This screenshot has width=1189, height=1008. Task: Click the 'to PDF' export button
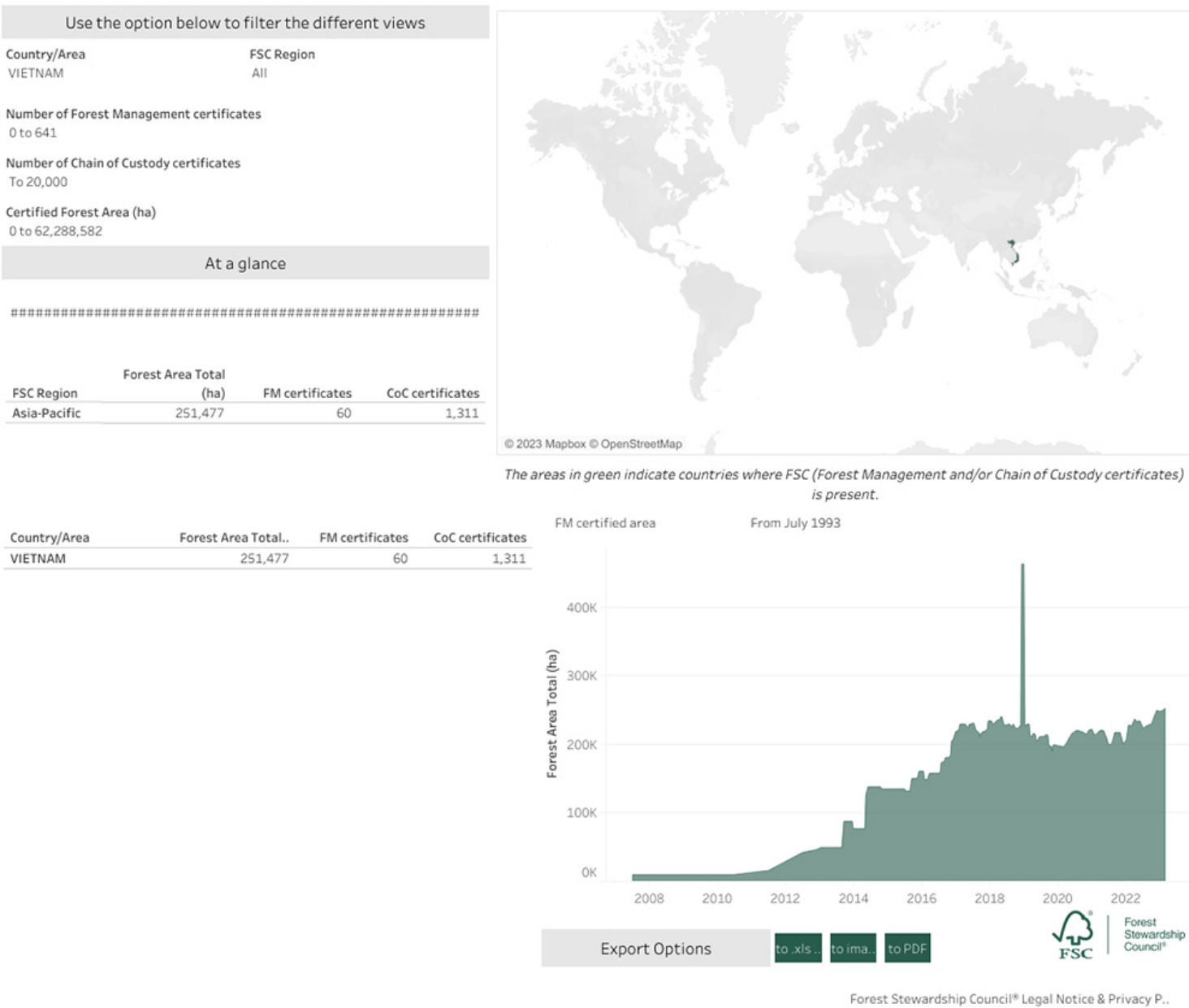tap(907, 948)
